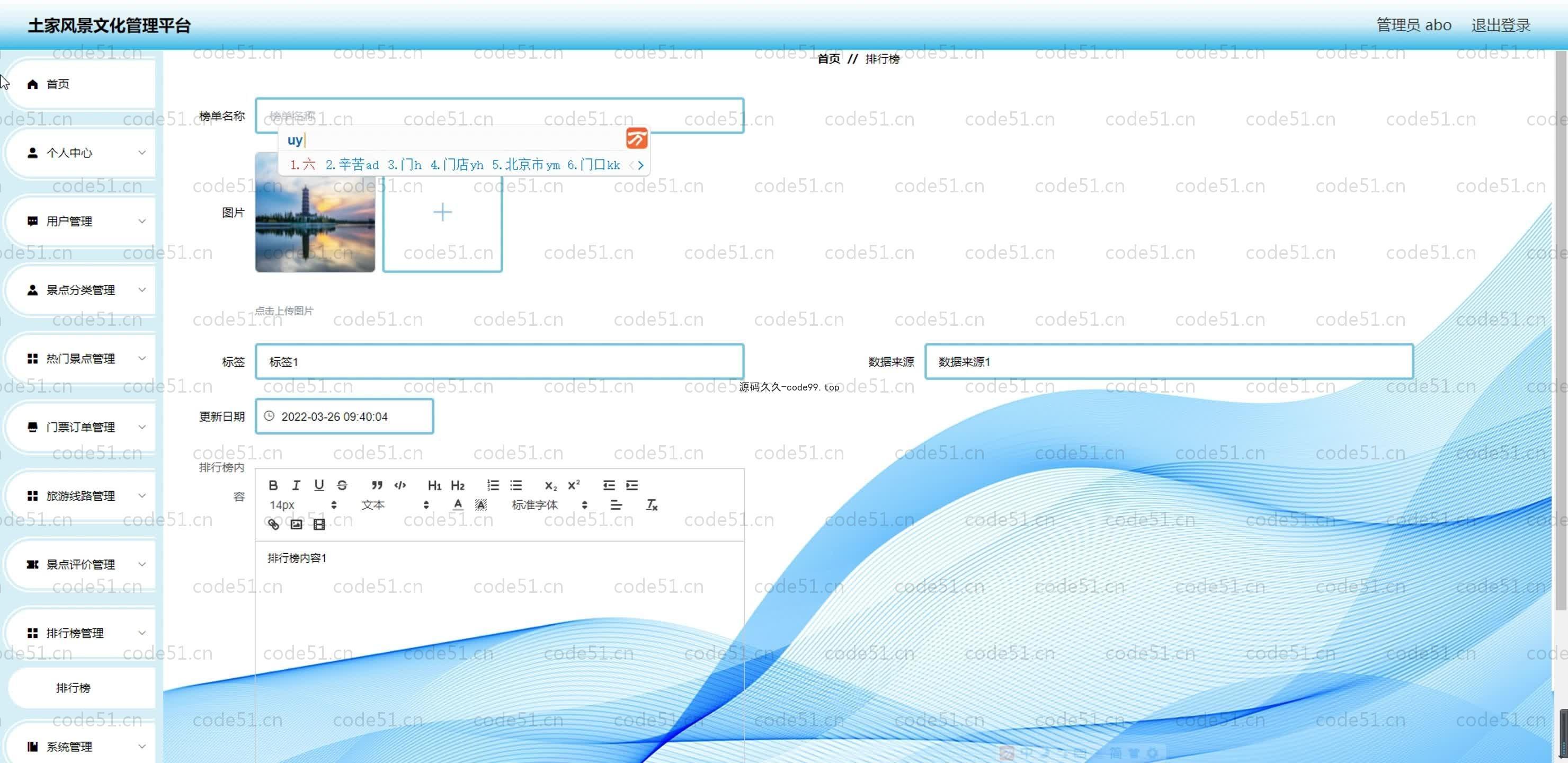1568x763 pixels.
Task: Click the plus box to upload image
Action: coord(442,212)
